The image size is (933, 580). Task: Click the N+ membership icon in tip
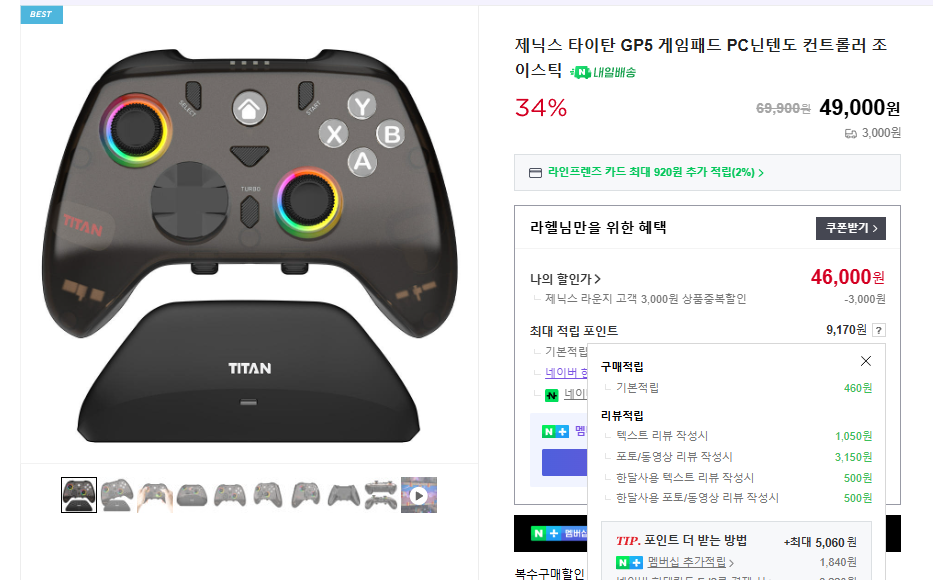coord(630,562)
